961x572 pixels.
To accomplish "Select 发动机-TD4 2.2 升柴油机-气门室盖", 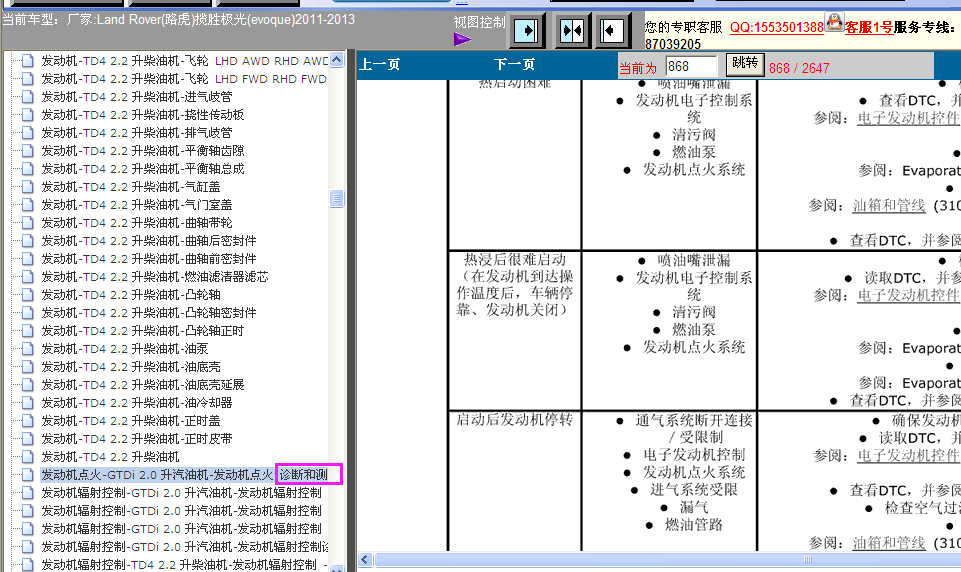I will click(x=137, y=205).
